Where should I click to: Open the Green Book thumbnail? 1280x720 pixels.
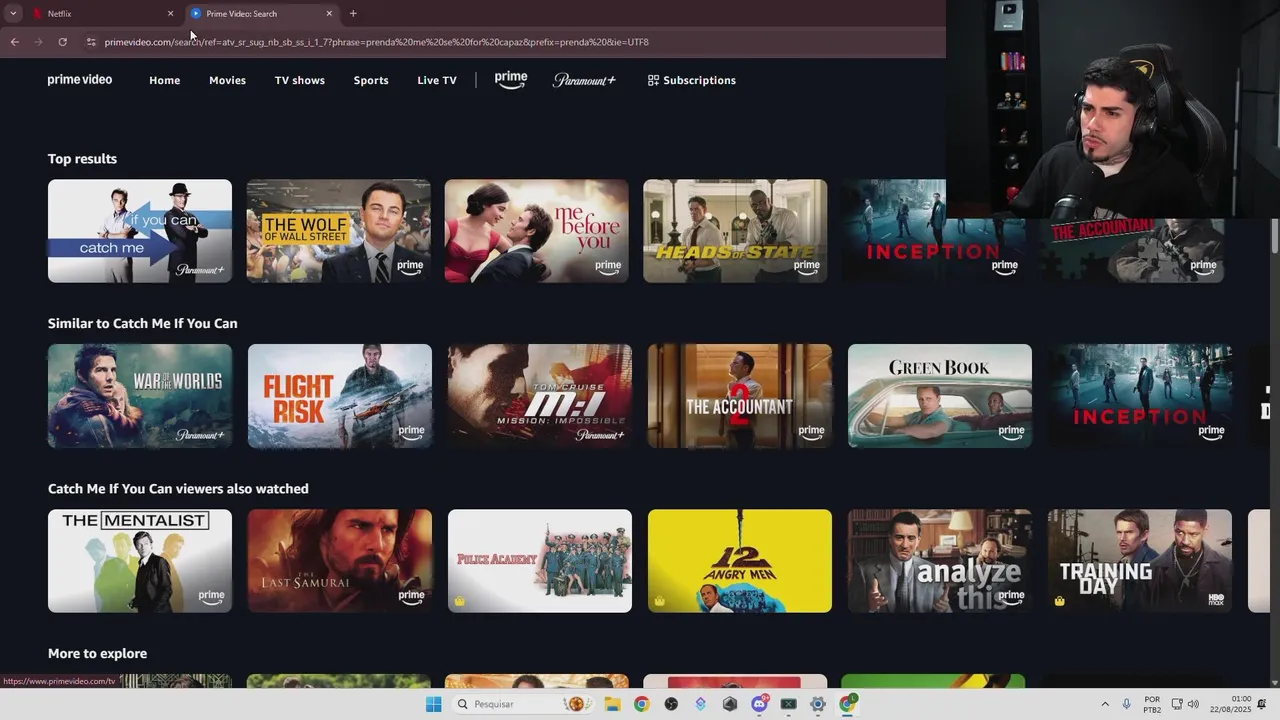940,396
